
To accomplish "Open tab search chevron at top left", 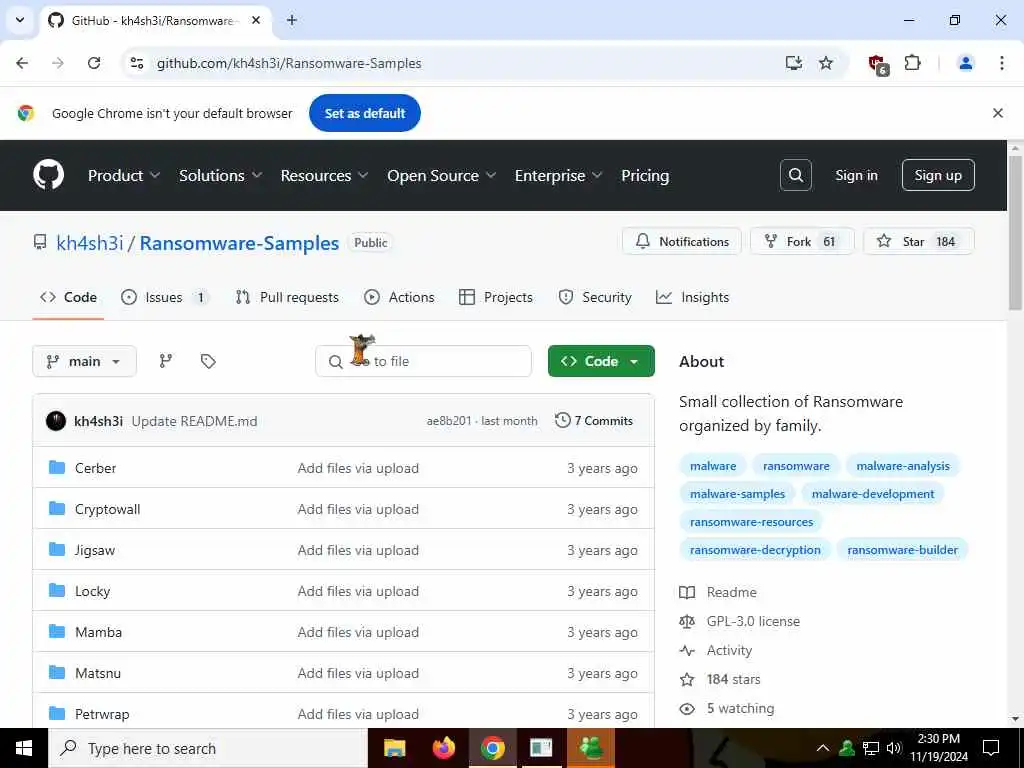I will tap(20, 20).
